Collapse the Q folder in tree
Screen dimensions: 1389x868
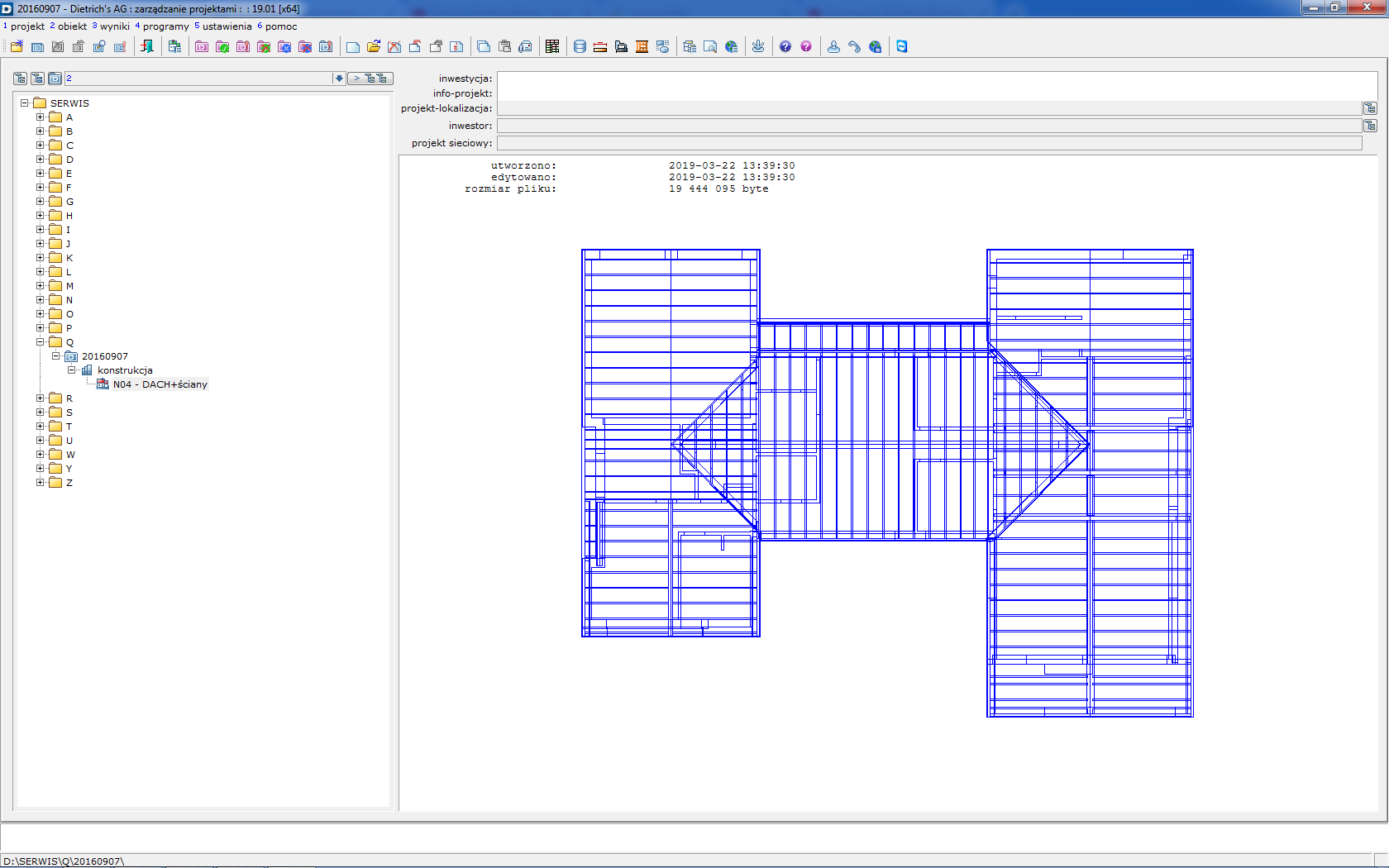coord(40,341)
